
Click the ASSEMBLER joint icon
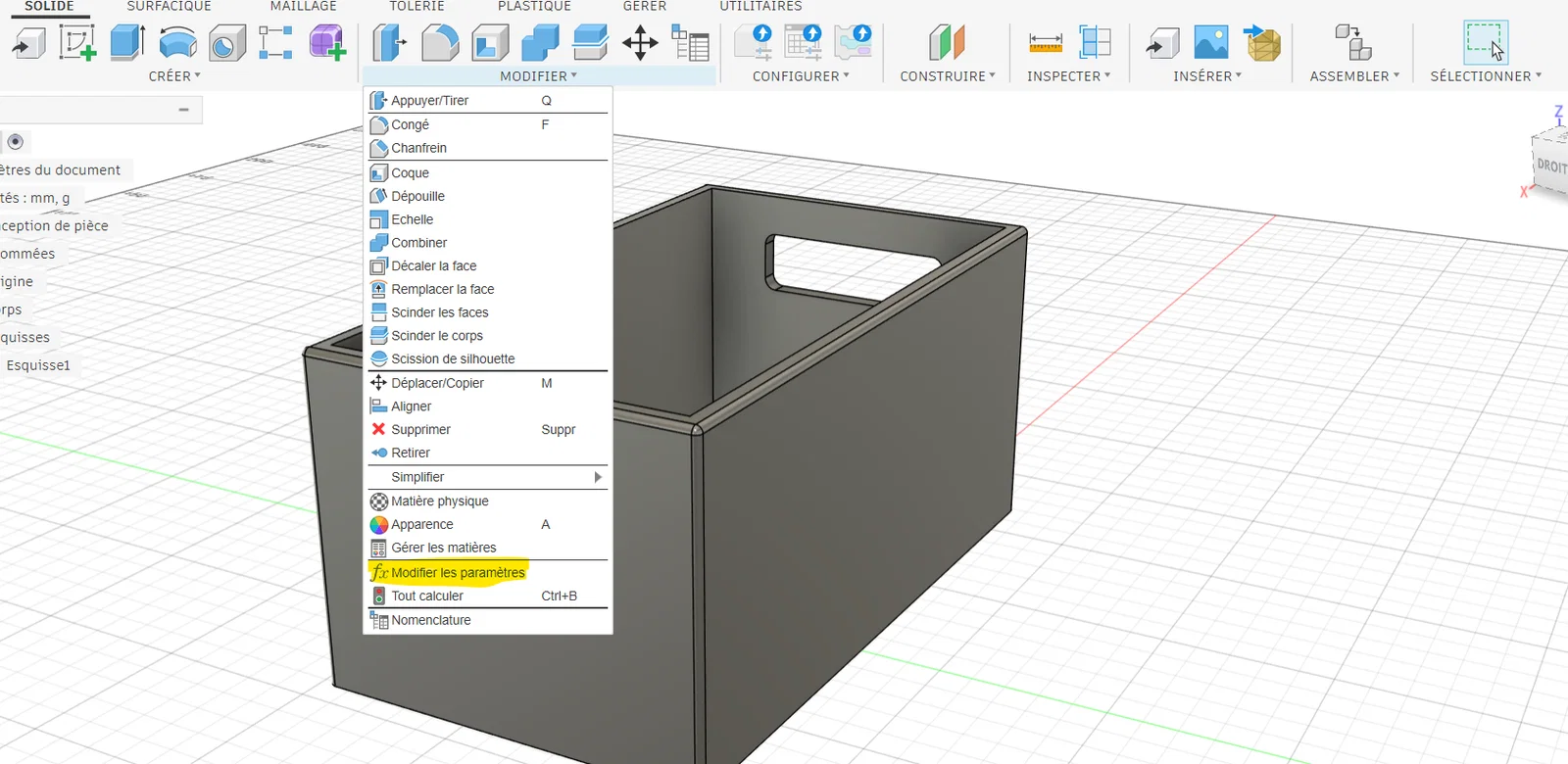[1353, 43]
